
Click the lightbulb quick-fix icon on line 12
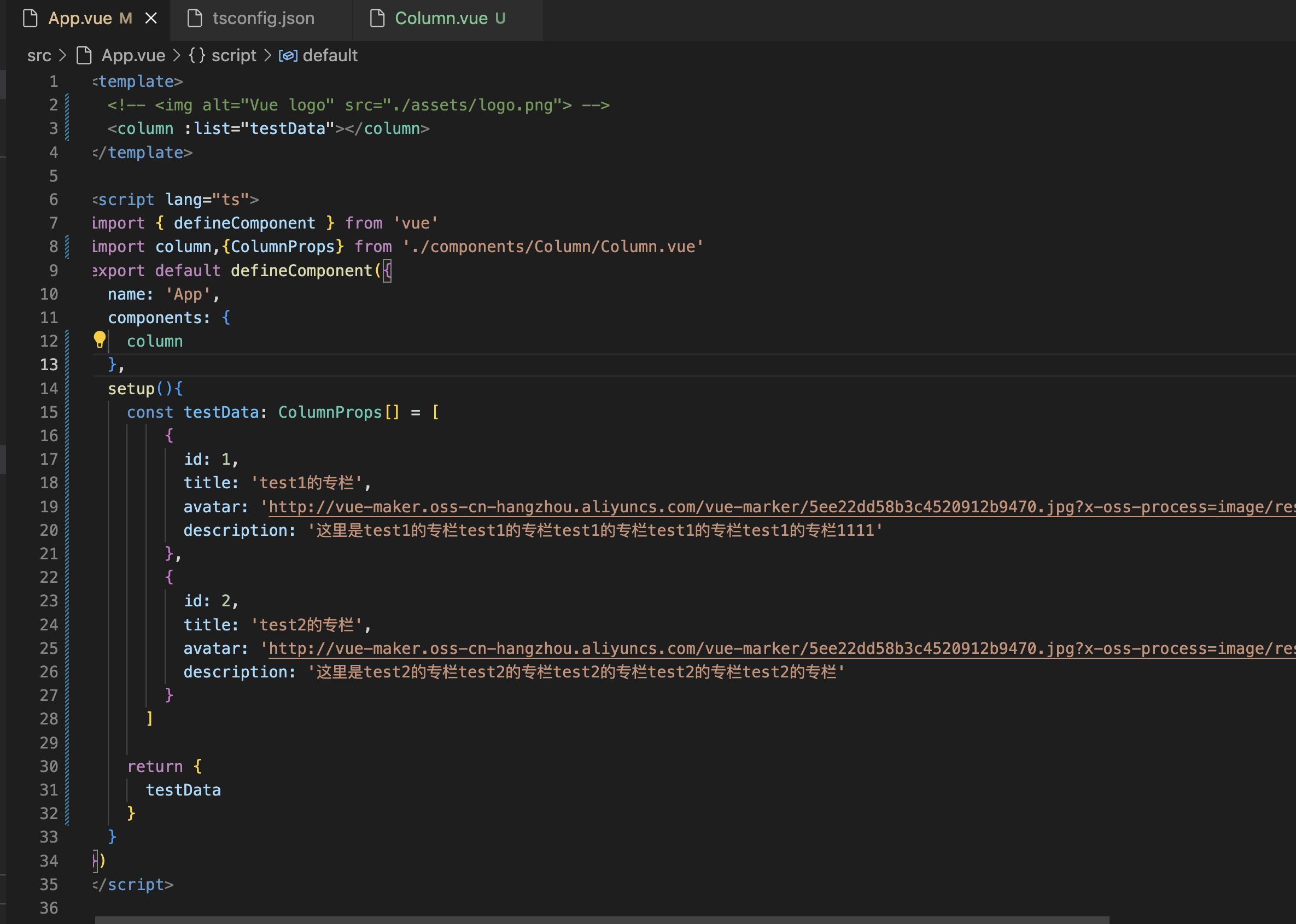tap(100, 340)
